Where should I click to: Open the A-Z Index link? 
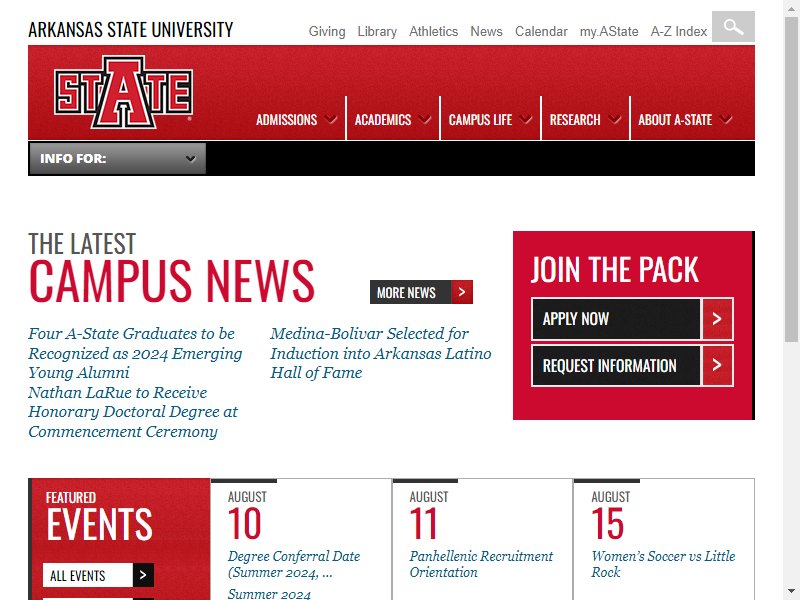[x=679, y=32]
